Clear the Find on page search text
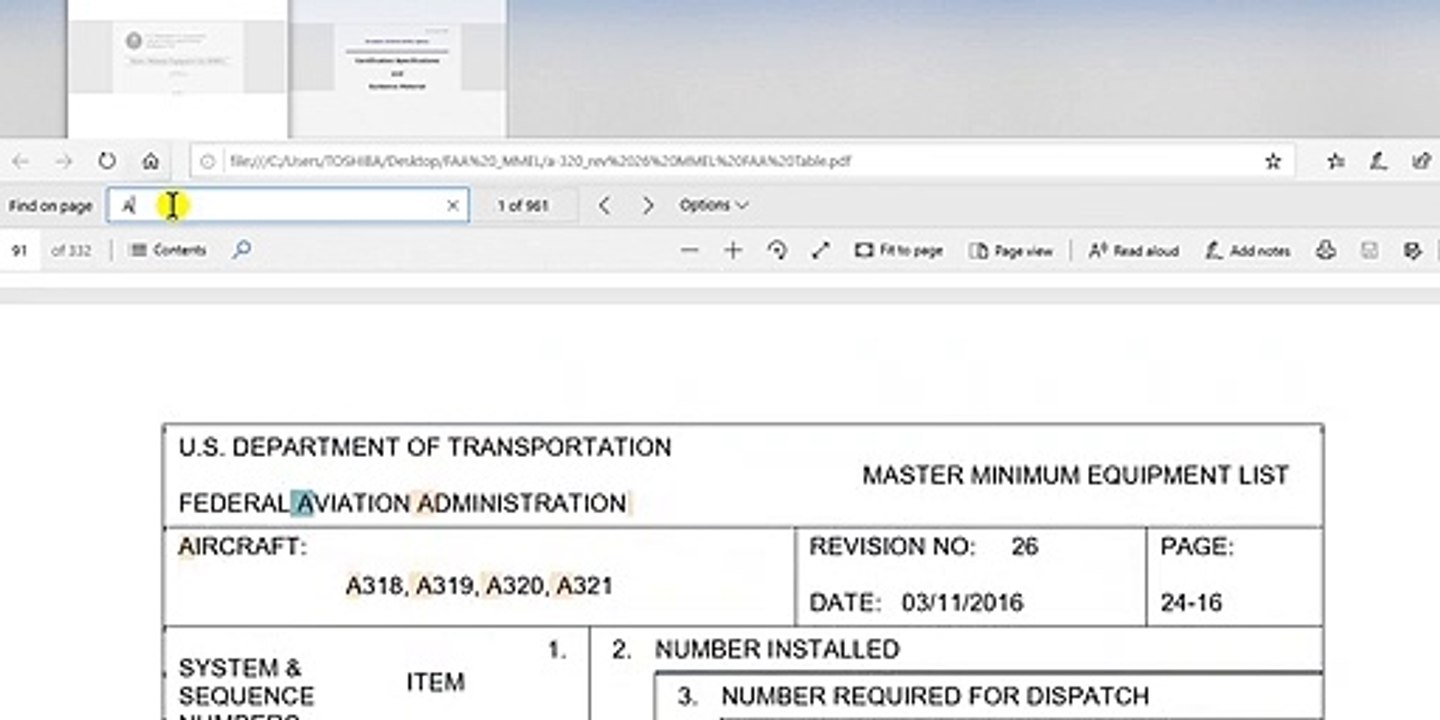The image size is (1440, 720). [x=452, y=205]
